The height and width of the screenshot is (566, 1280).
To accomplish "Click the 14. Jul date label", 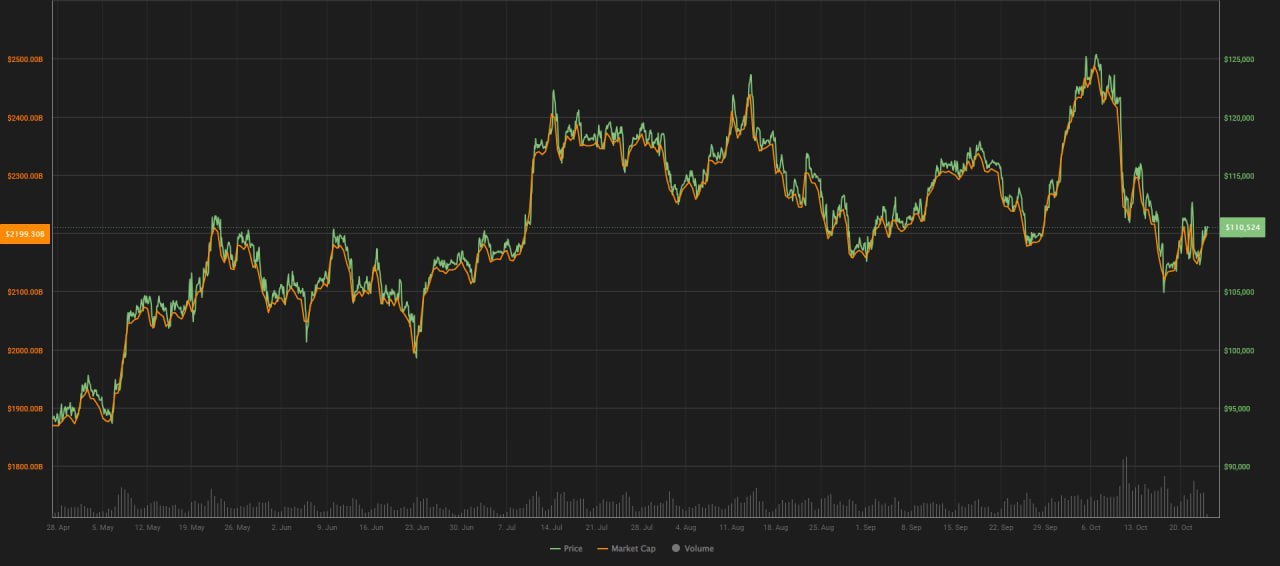I will [x=550, y=526].
